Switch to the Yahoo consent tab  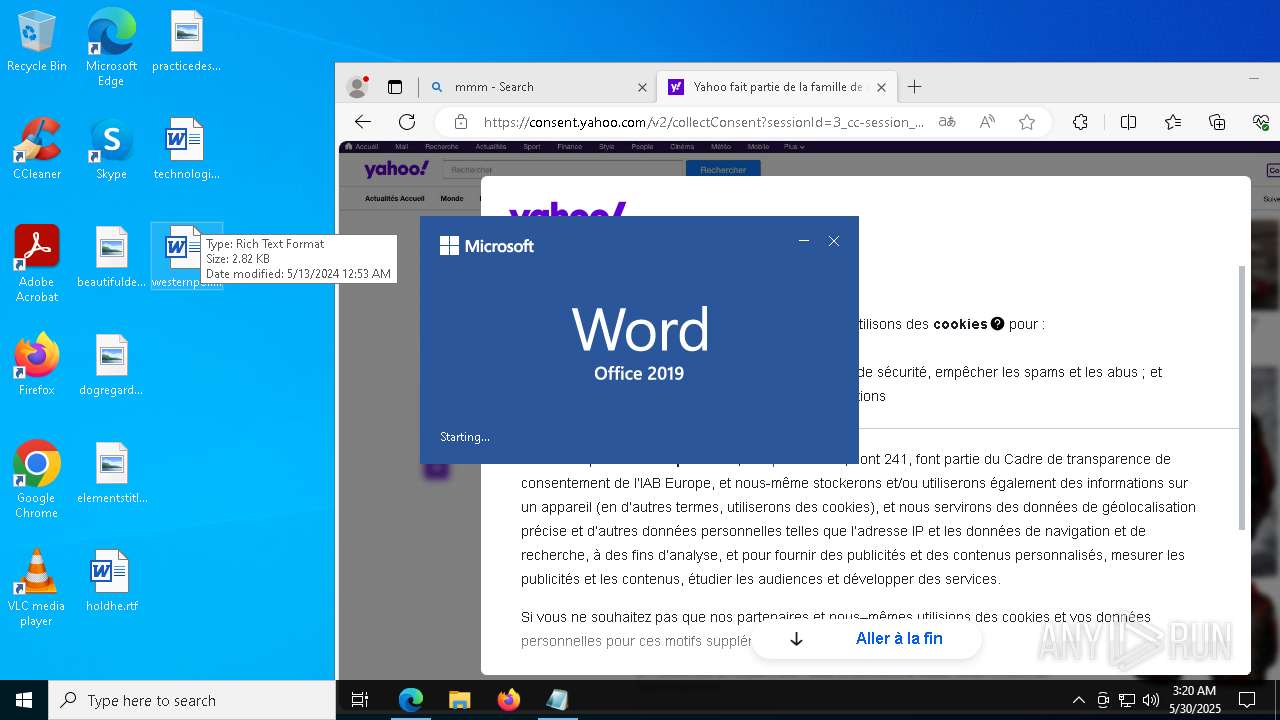point(776,87)
